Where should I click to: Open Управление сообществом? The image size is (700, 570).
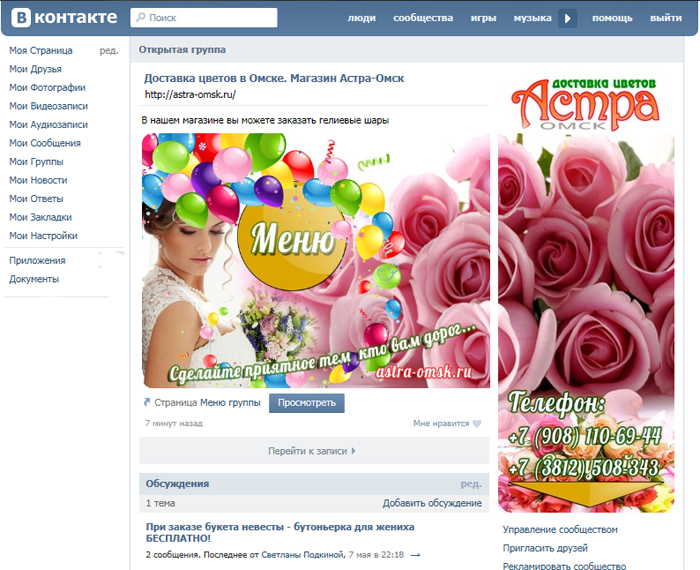[x=560, y=529]
